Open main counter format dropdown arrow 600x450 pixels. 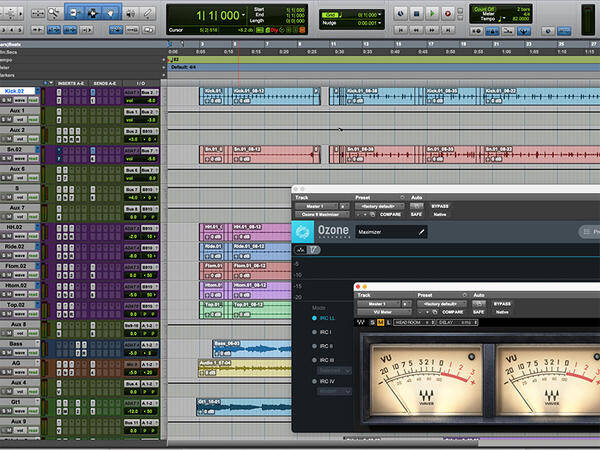[x=244, y=15]
